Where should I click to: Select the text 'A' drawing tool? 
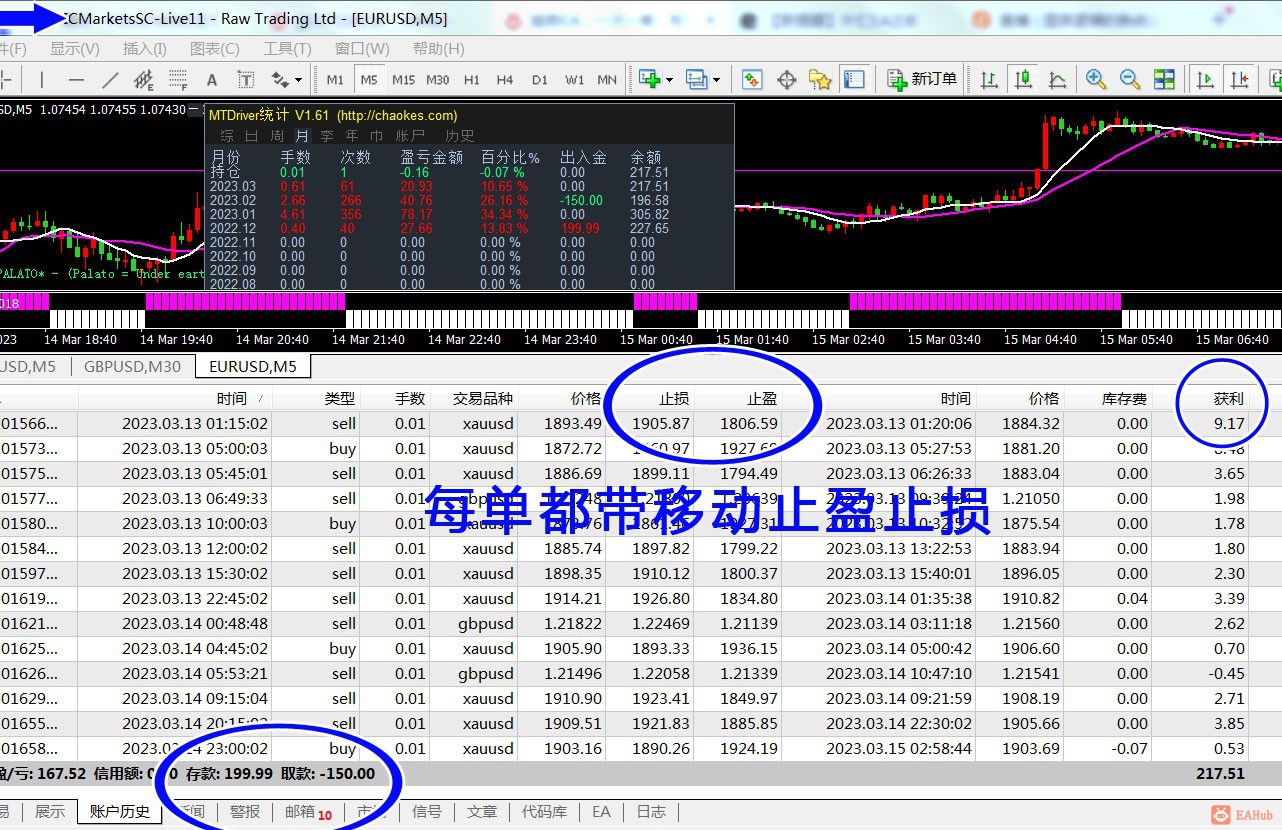pyautogui.click(x=212, y=80)
